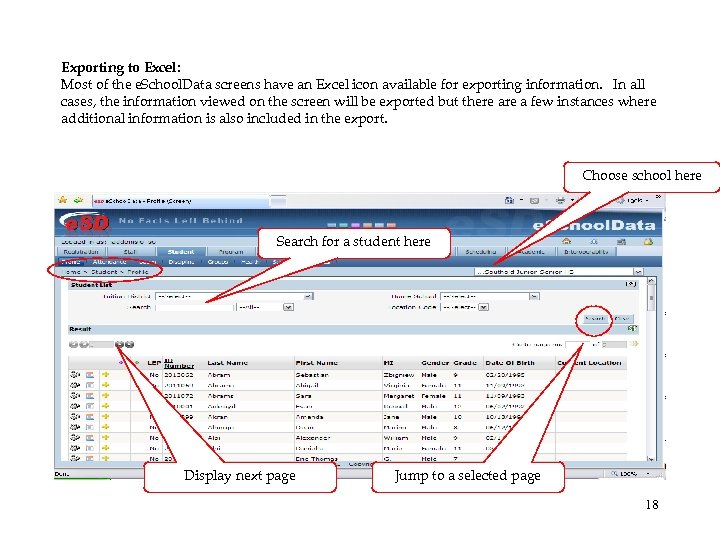Click the yellow Go arrow beside page field
Screen dimensions: 720x540
[634, 343]
